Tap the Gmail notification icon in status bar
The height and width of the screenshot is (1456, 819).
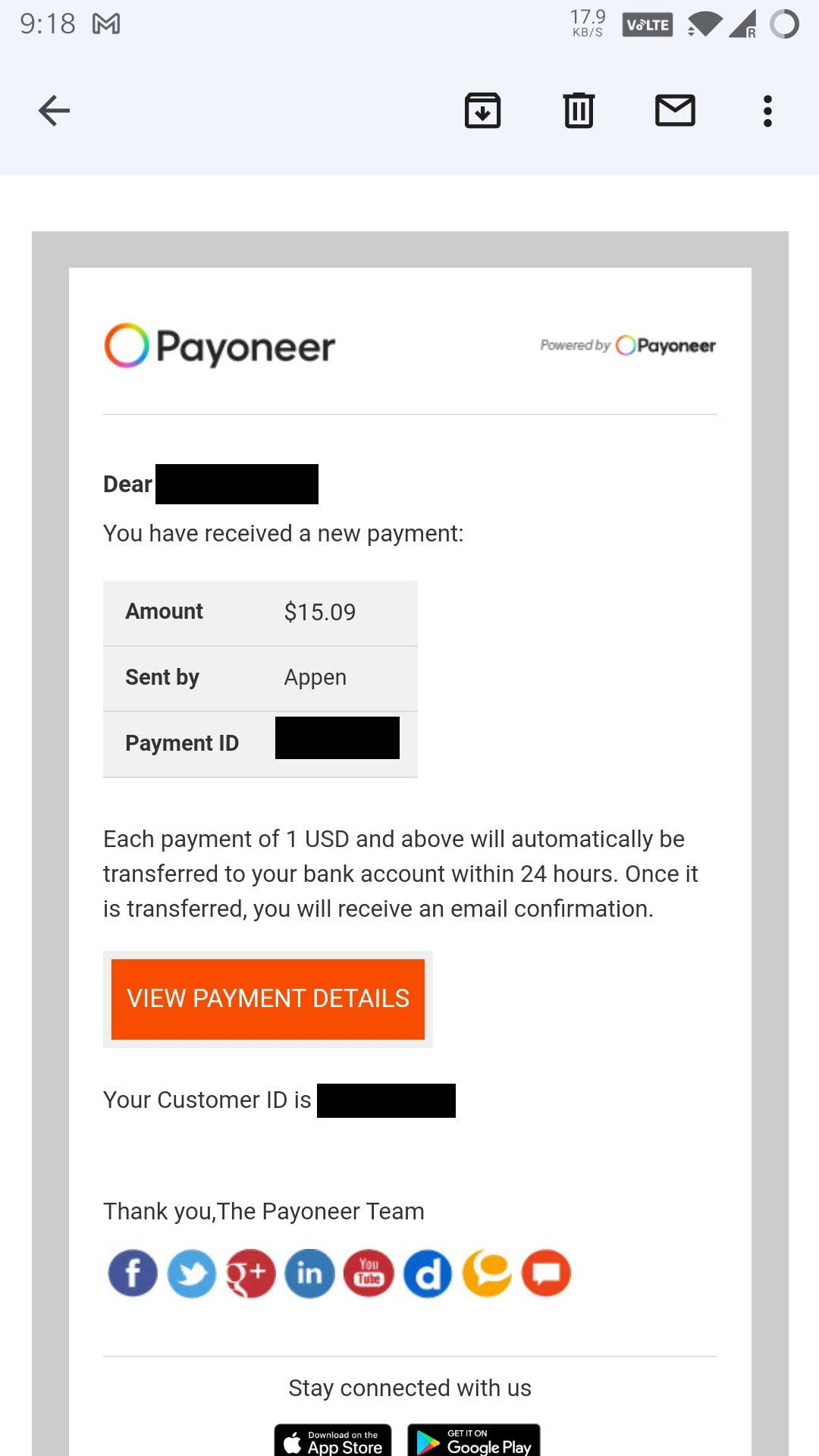coord(106,24)
